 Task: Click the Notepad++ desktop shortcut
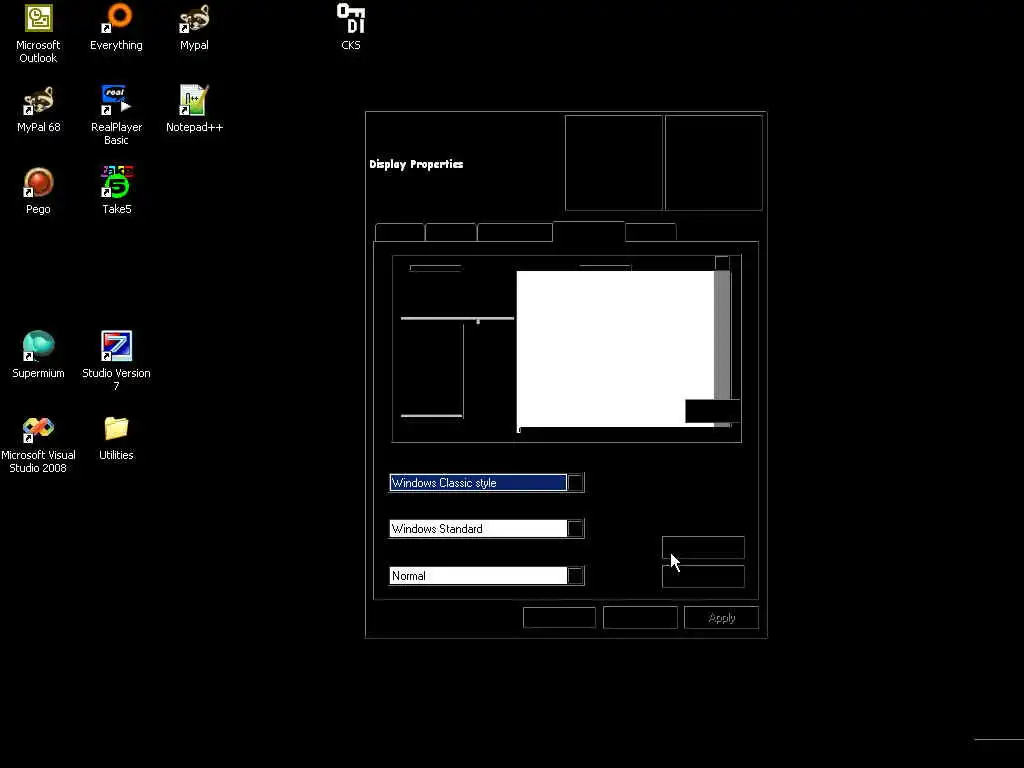pyautogui.click(x=194, y=109)
